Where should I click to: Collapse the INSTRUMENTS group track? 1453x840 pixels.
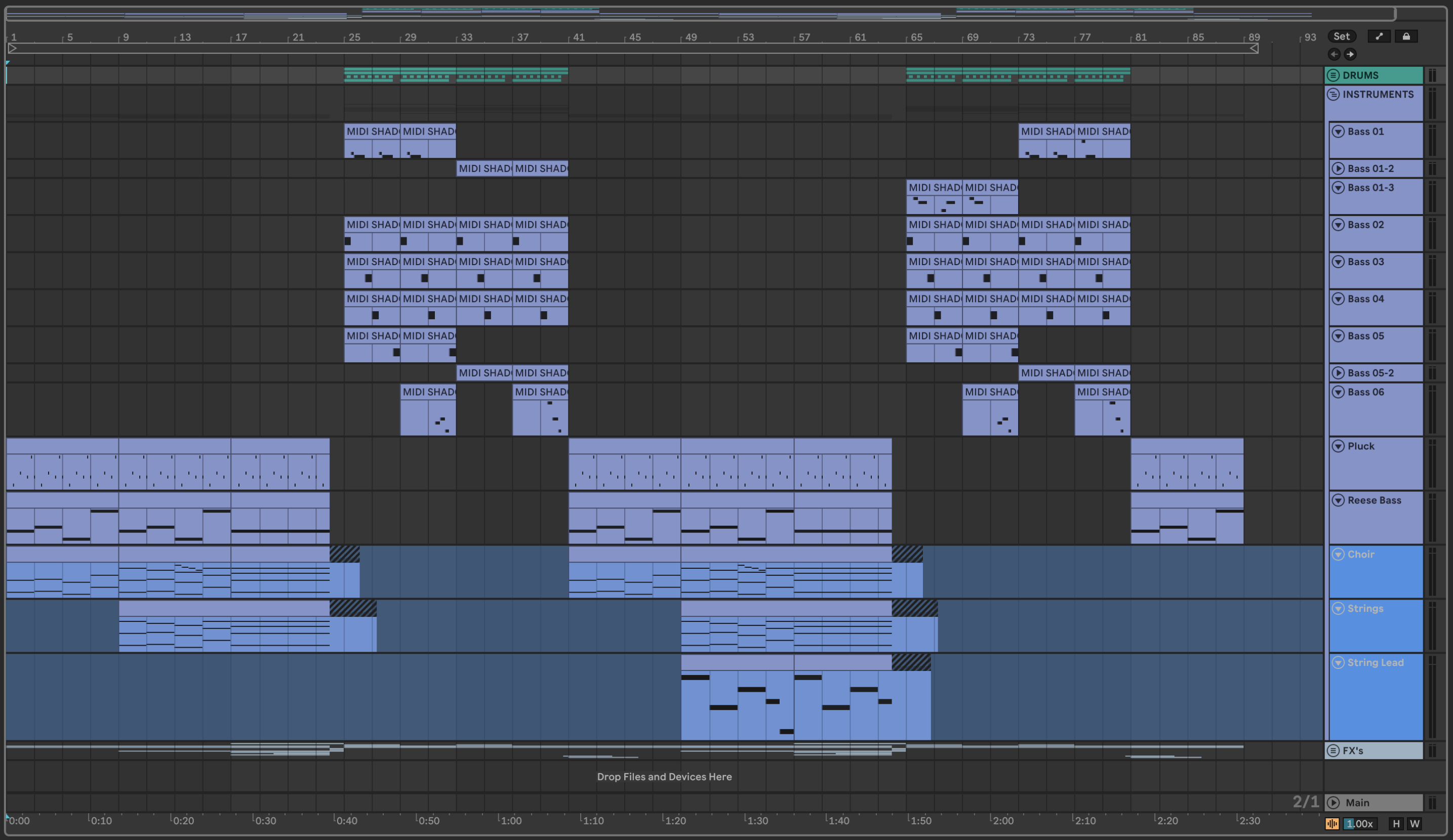click(1333, 95)
